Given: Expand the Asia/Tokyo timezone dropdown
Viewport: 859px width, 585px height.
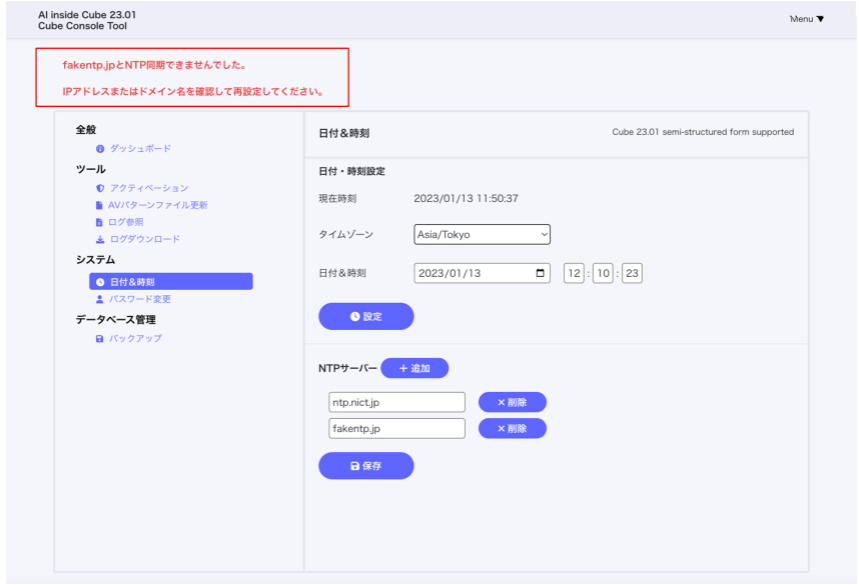Looking at the screenshot, I should pos(482,235).
